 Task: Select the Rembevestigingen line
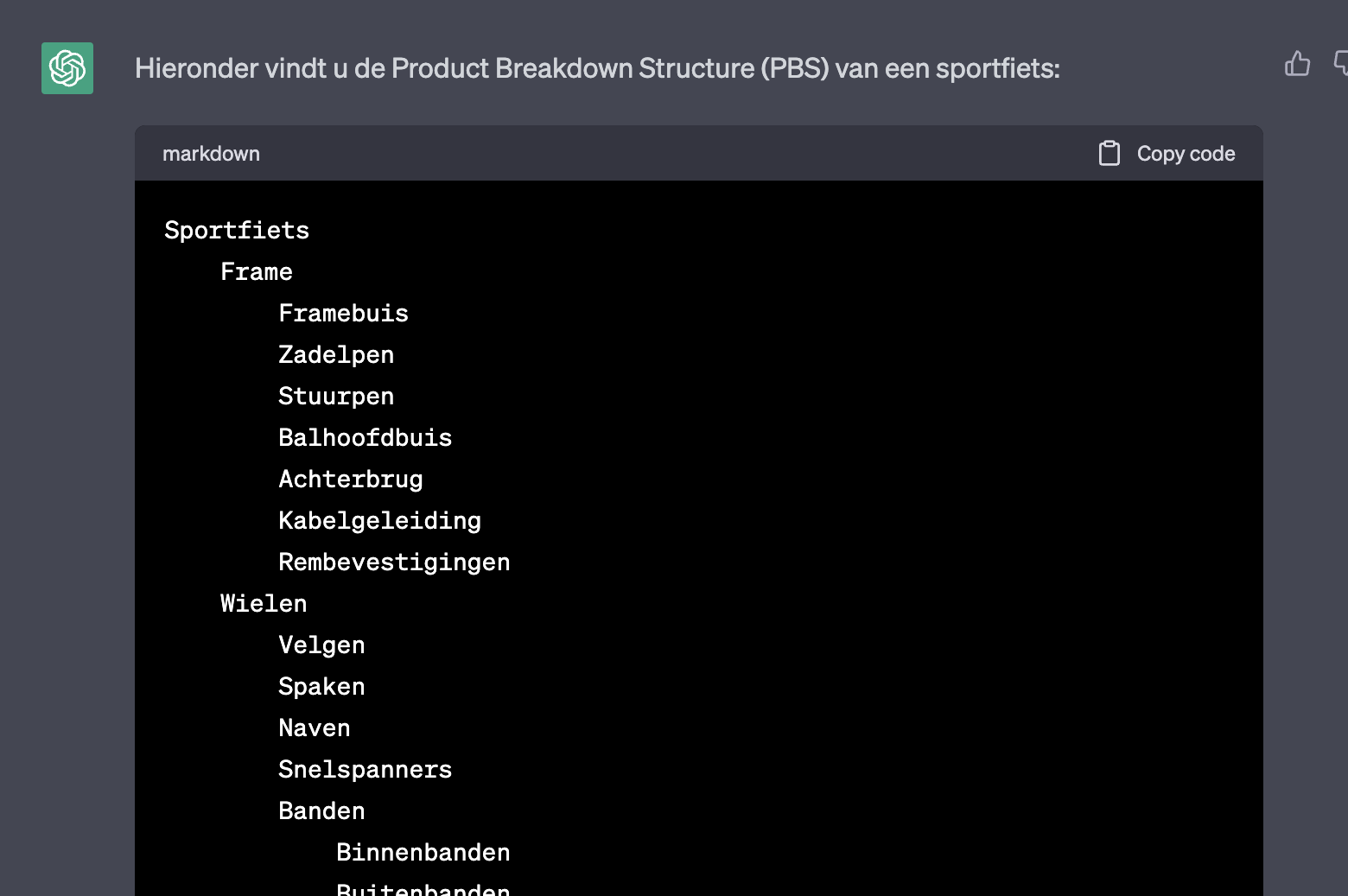tap(394, 562)
